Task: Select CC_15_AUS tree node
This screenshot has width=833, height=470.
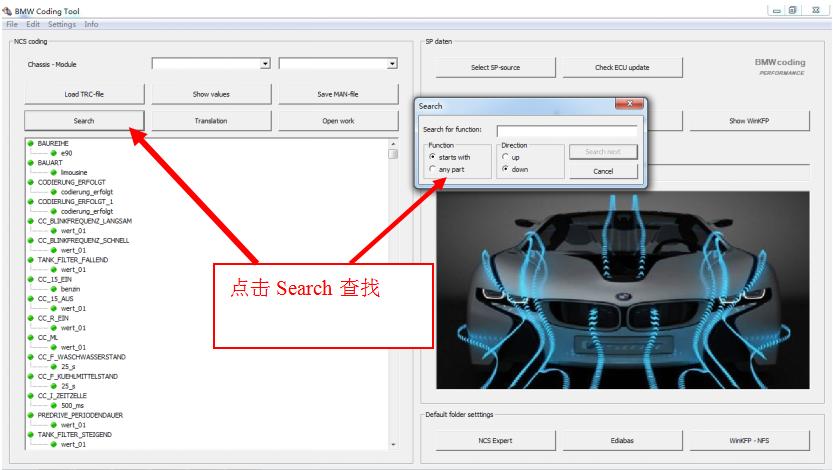Action: point(56,299)
